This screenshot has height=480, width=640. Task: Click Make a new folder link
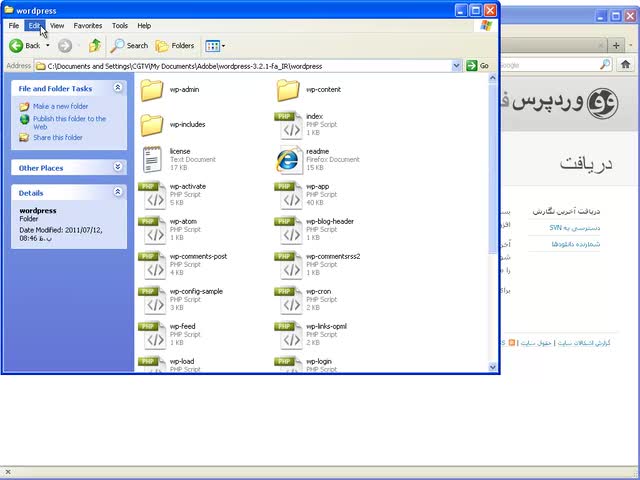pos(60,106)
